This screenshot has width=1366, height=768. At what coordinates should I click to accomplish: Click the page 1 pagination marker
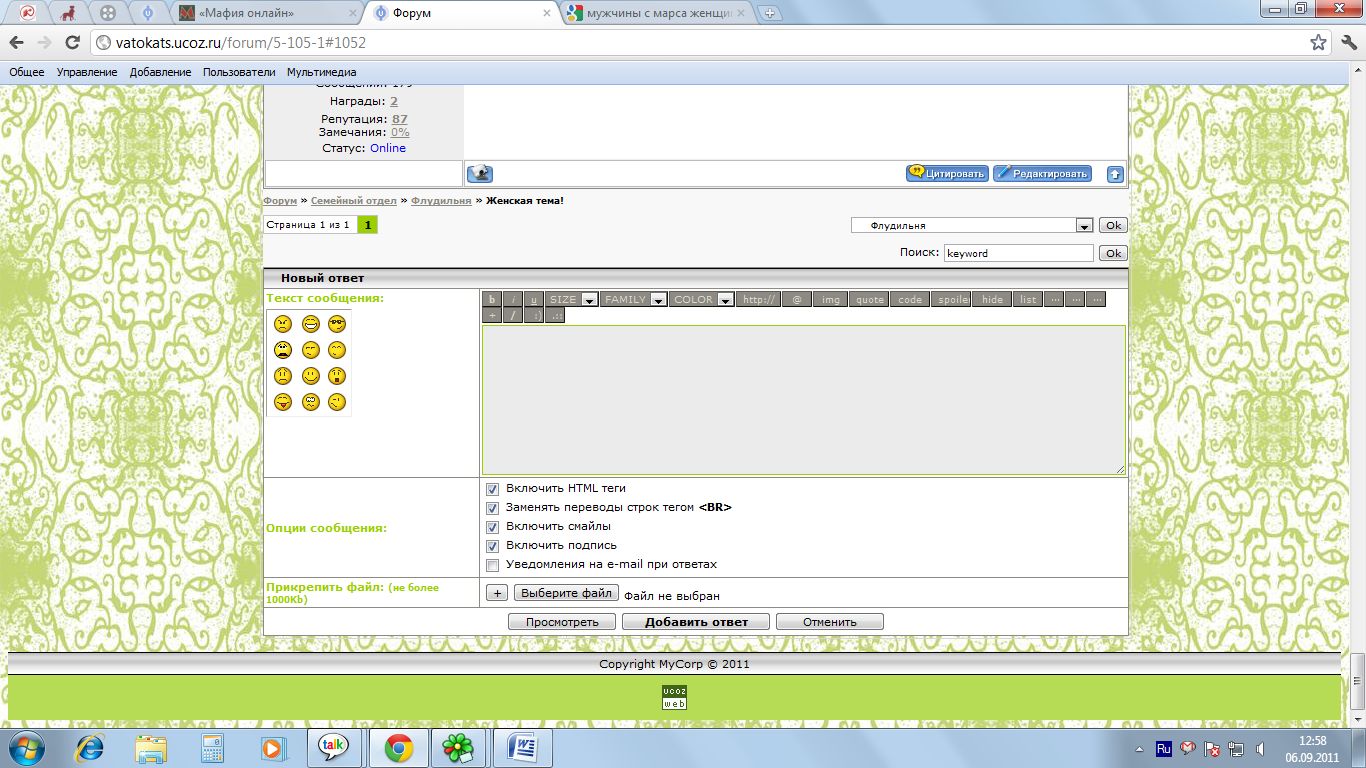368,225
